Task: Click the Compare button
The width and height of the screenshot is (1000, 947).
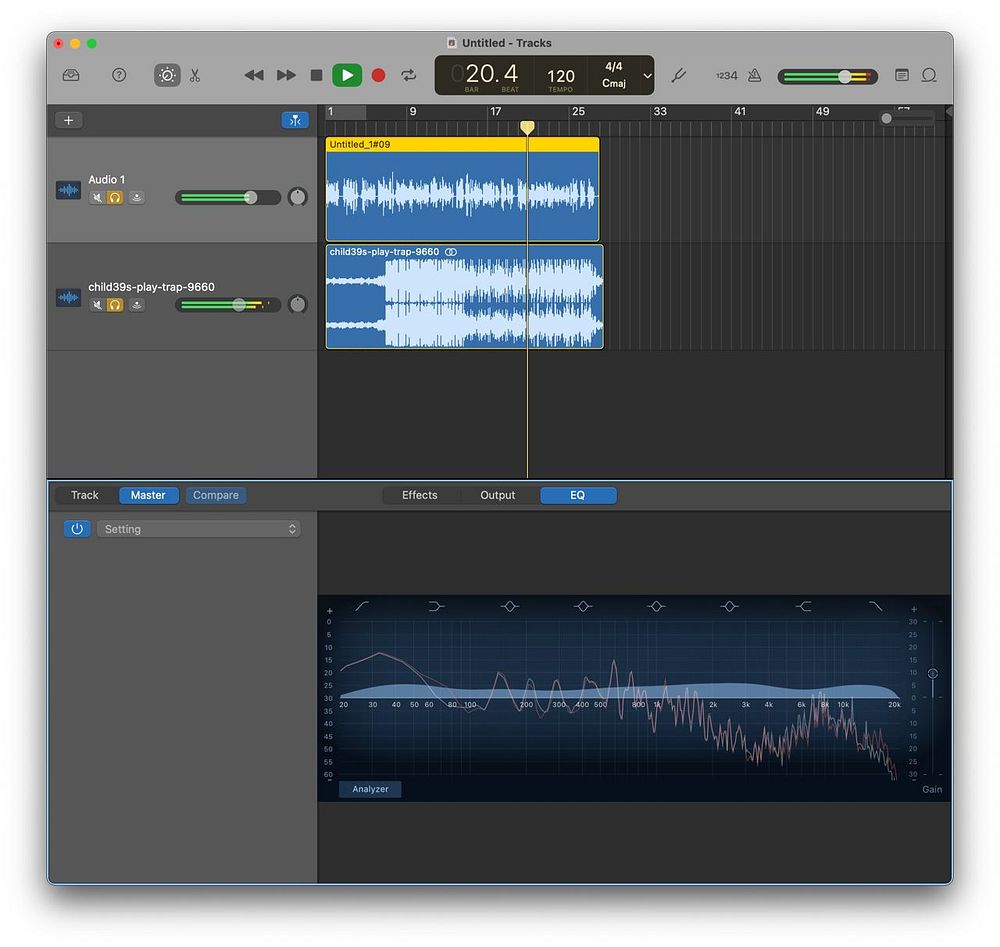Action: pos(216,495)
